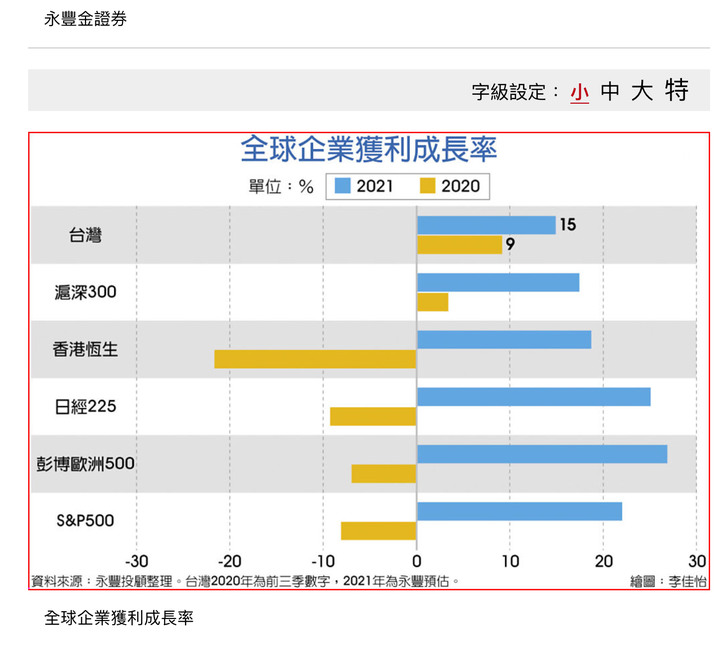Set font size to 小 (small)

coord(579,93)
